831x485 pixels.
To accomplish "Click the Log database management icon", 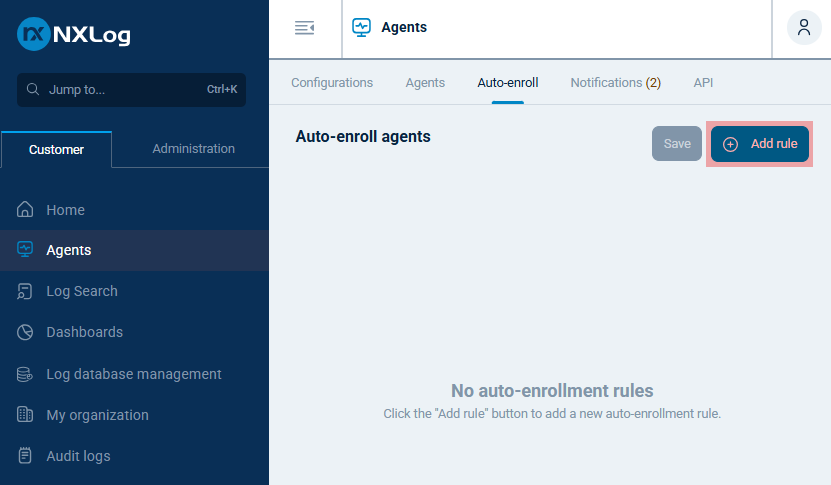I will pyautogui.click(x=26, y=374).
